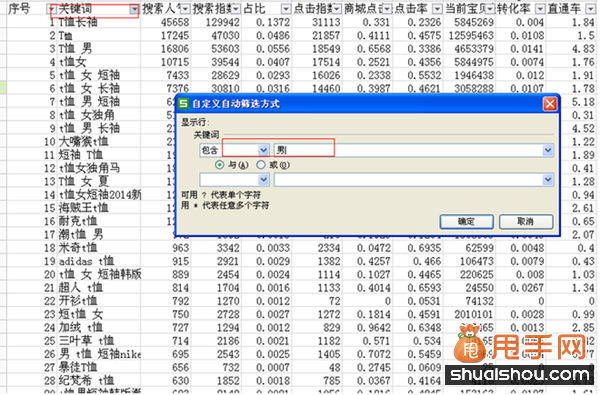The height and width of the screenshot is (395, 600).
Task: Close the 自定义自动筛选方式 dialog
Action: [550, 104]
